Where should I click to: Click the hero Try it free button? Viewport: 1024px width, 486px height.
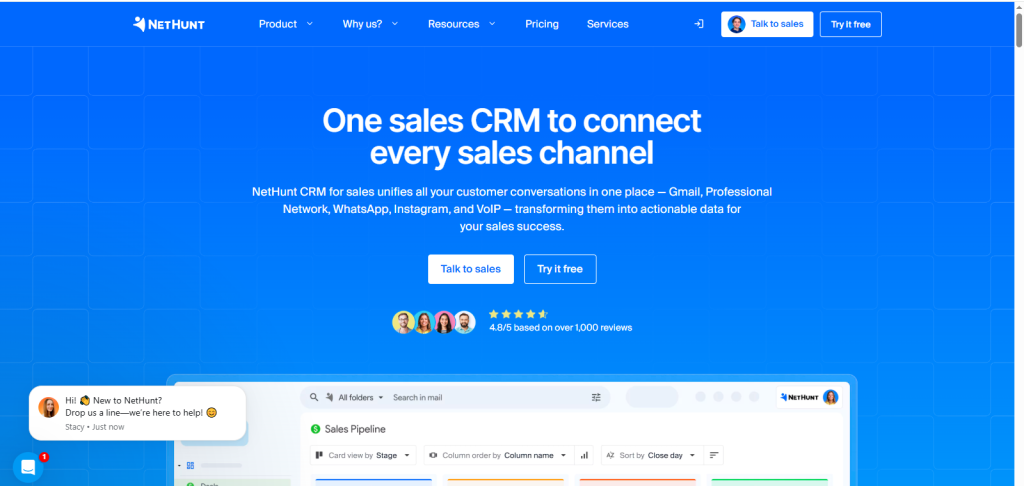click(x=560, y=269)
